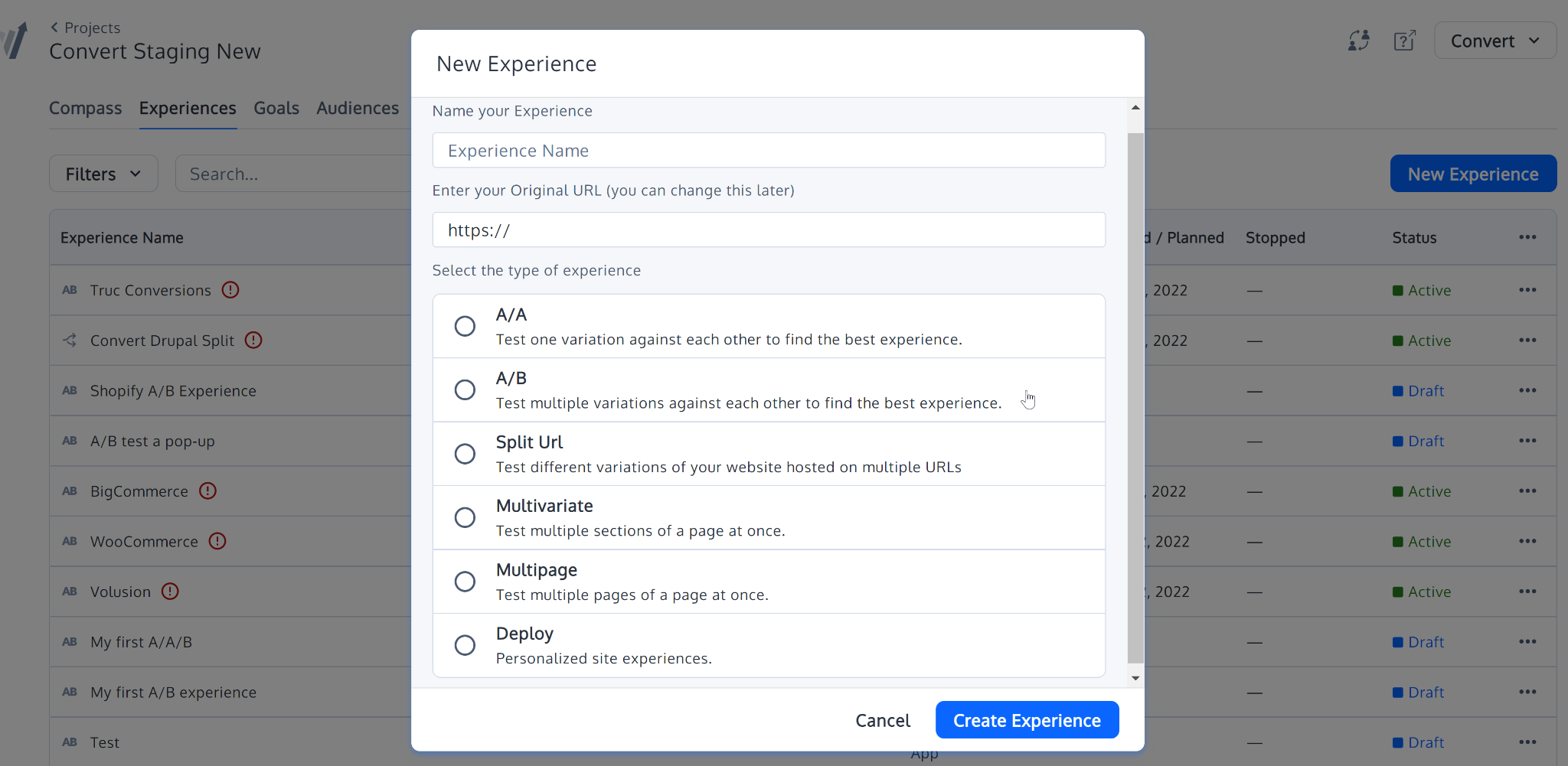
Task: Click Create Experience button
Action: [1027, 720]
